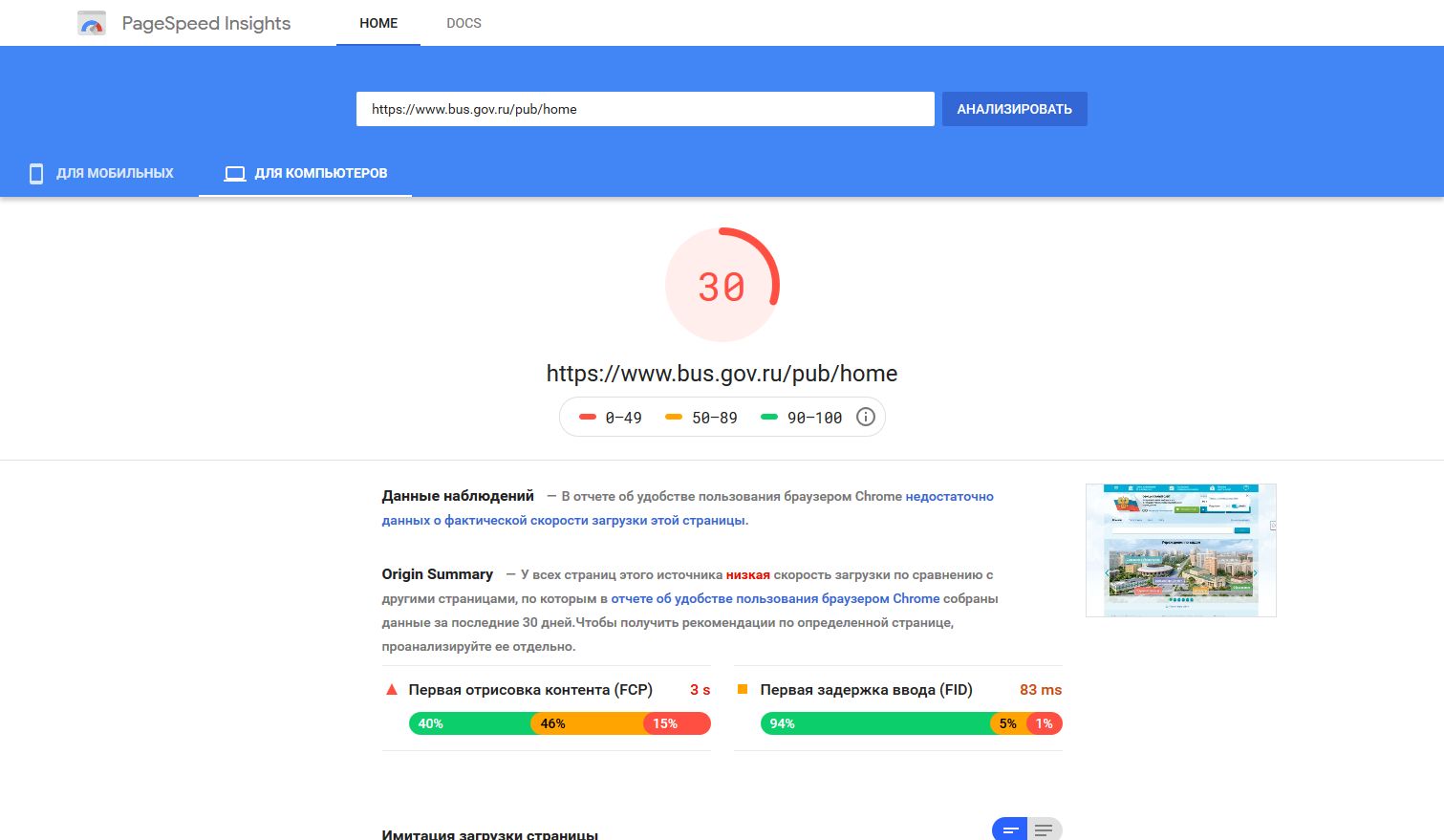
Task: Click the 83 ms FID value
Action: pyautogui.click(x=1041, y=690)
